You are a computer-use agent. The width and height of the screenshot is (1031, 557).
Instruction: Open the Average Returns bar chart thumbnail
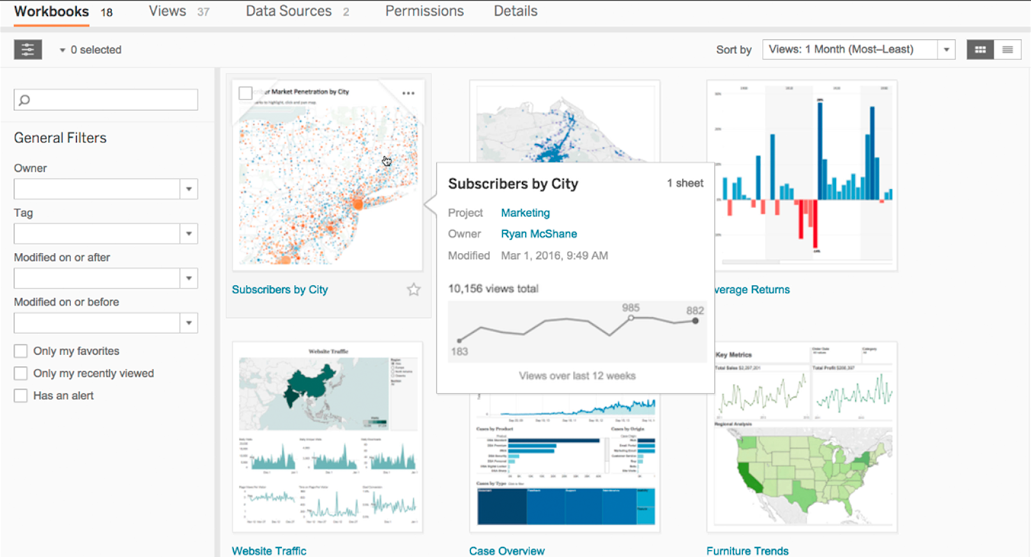[805, 176]
